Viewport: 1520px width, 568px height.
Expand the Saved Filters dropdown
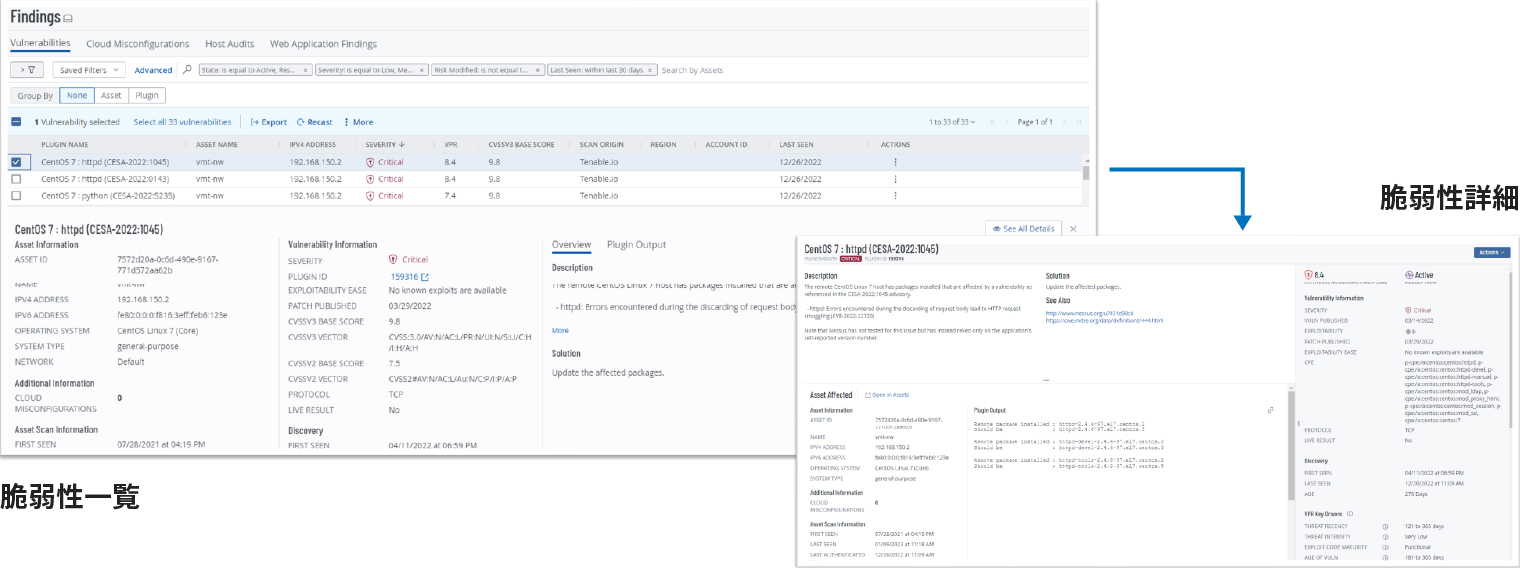(x=89, y=70)
